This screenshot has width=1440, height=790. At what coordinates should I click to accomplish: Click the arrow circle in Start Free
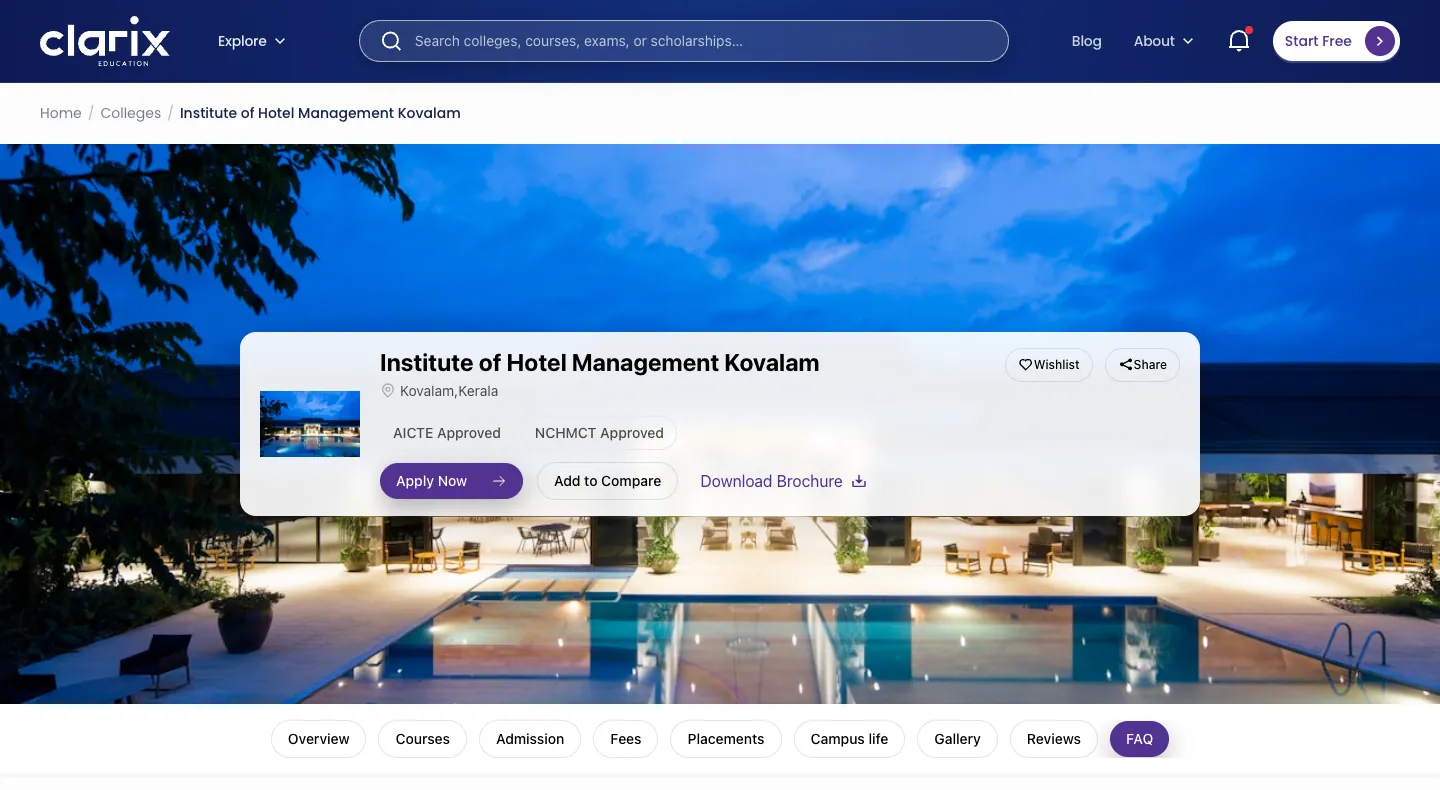pyautogui.click(x=1380, y=41)
